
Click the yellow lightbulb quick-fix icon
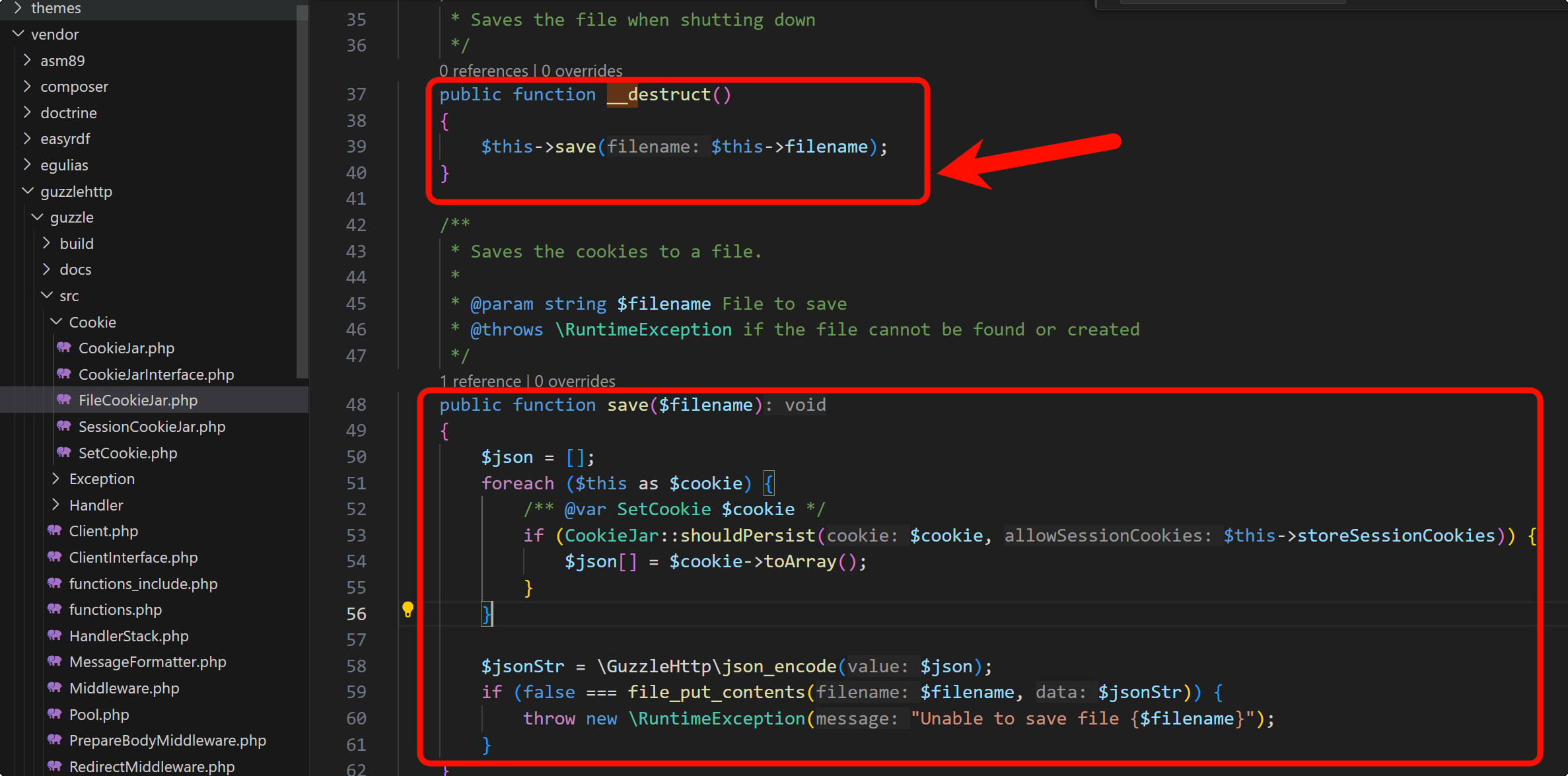[x=408, y=609]
